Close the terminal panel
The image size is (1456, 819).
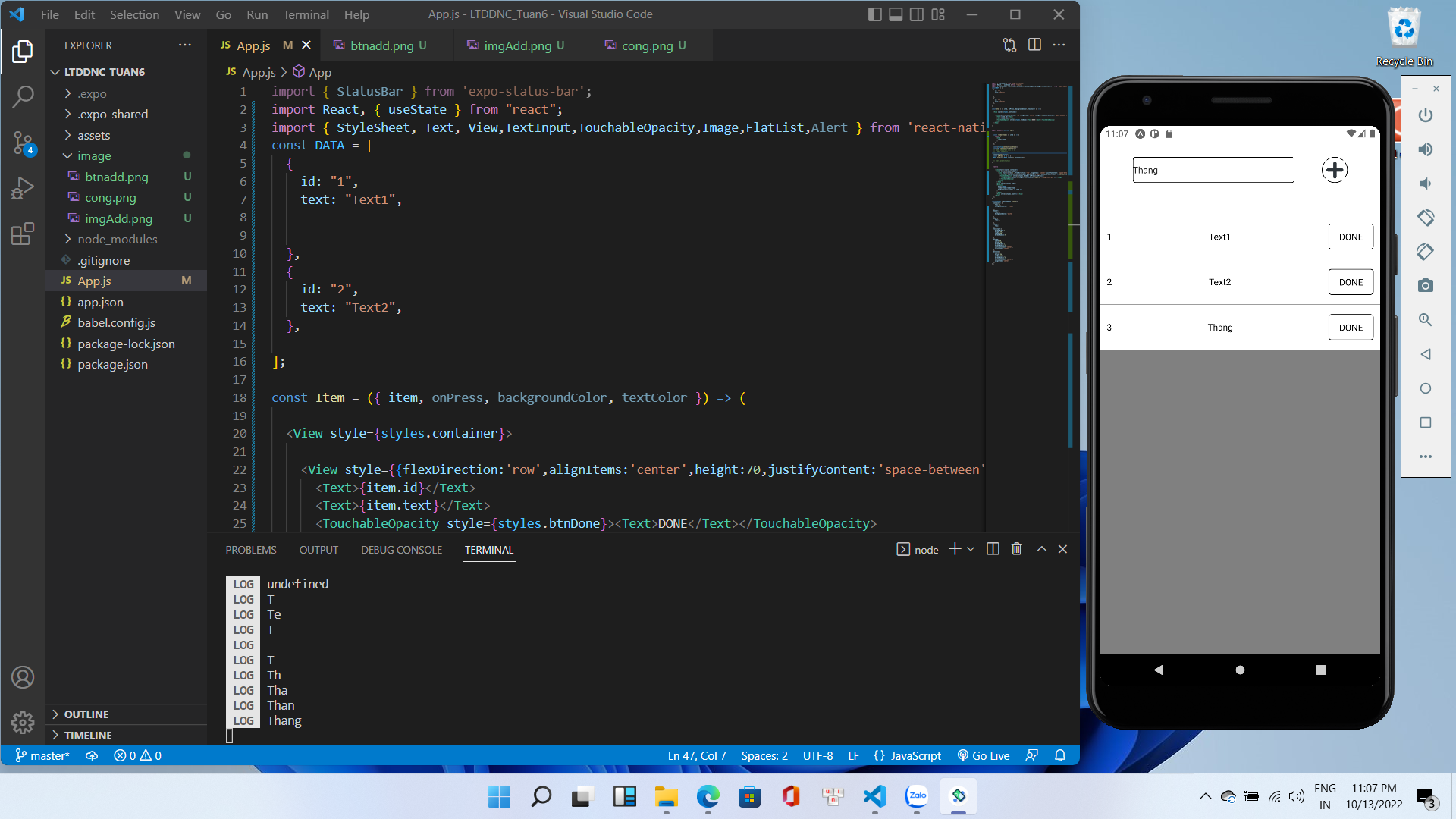click(x=1062, y=549)
